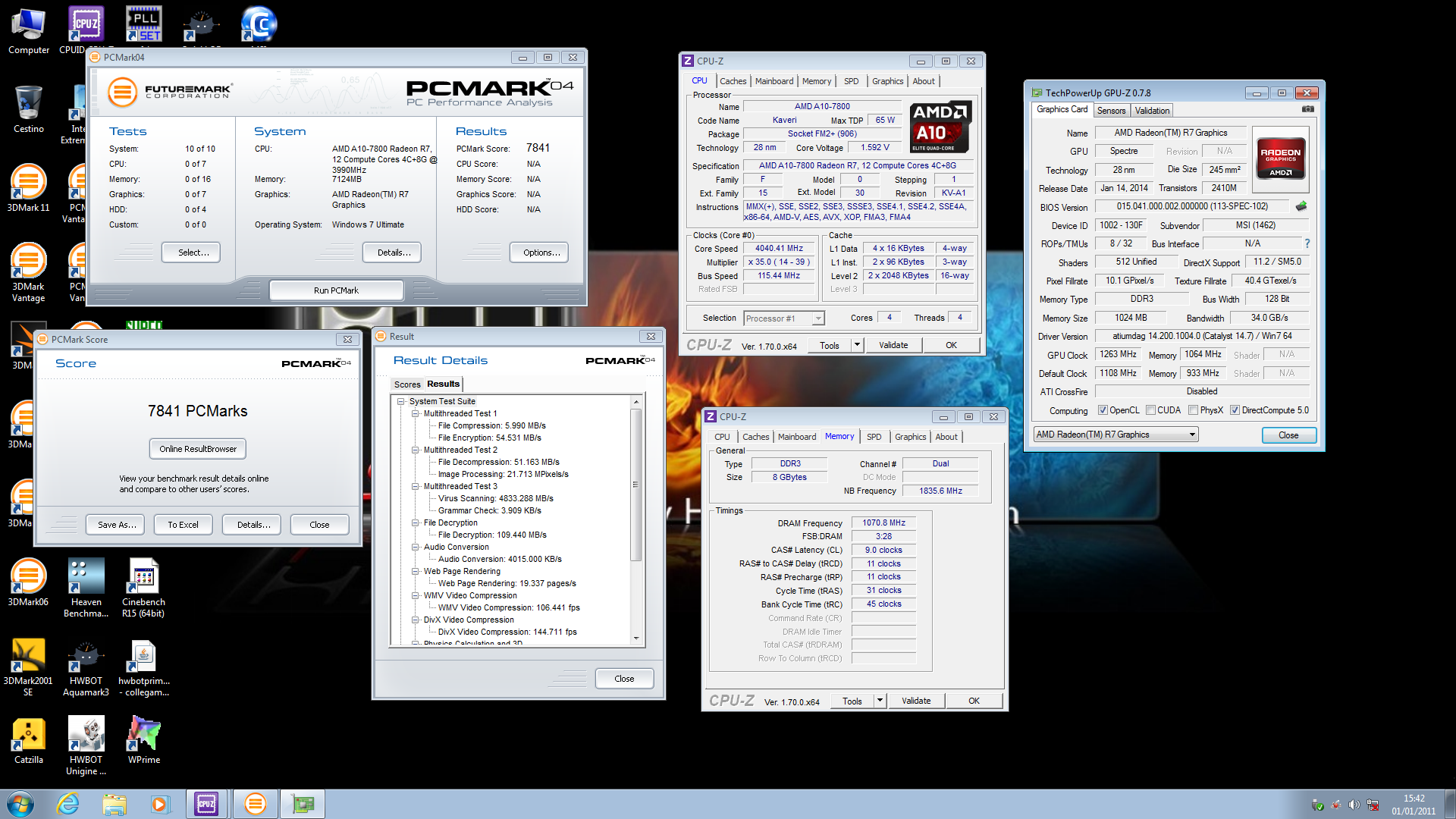Click the Result list scroll up arrow
Image resolution: width=1456 pixels, height=819 pixels.
coord(635,401)
